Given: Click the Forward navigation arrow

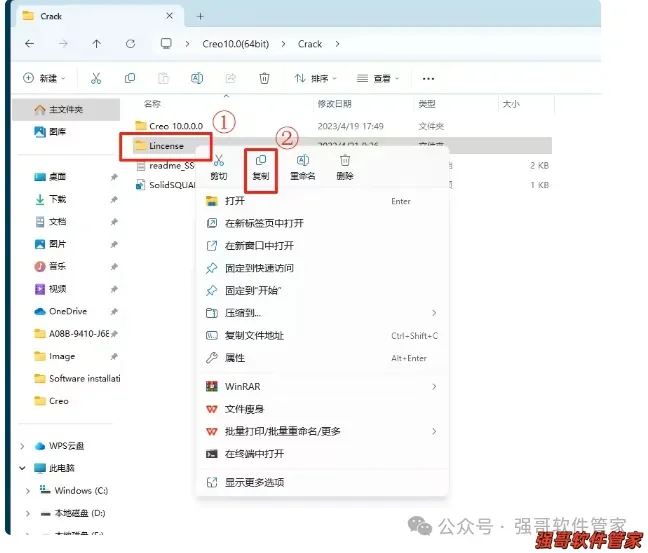Looking at the screenshot, I should pos(63,43).
